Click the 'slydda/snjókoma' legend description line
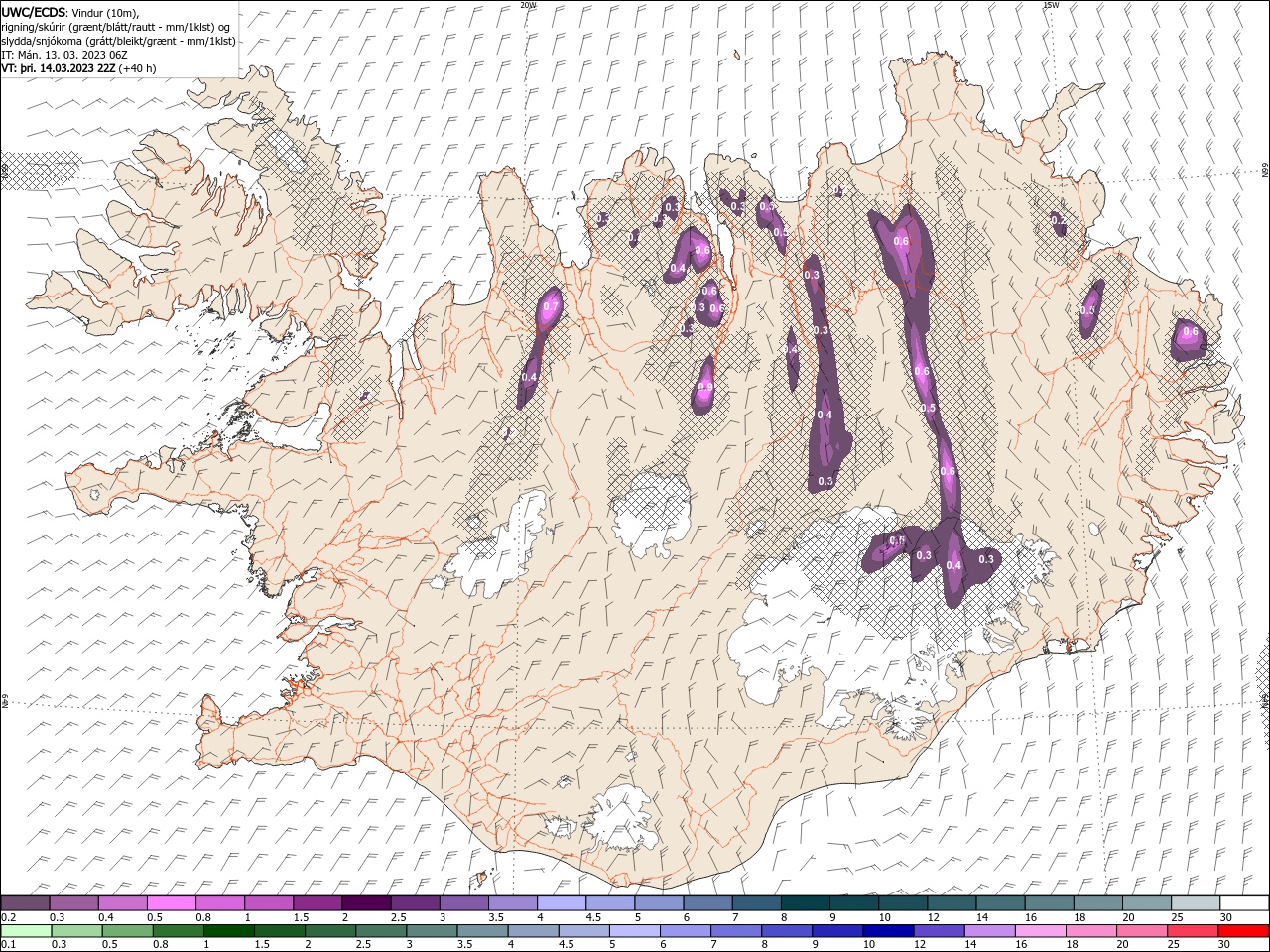1270x952 pixels. tap(118, 41)
